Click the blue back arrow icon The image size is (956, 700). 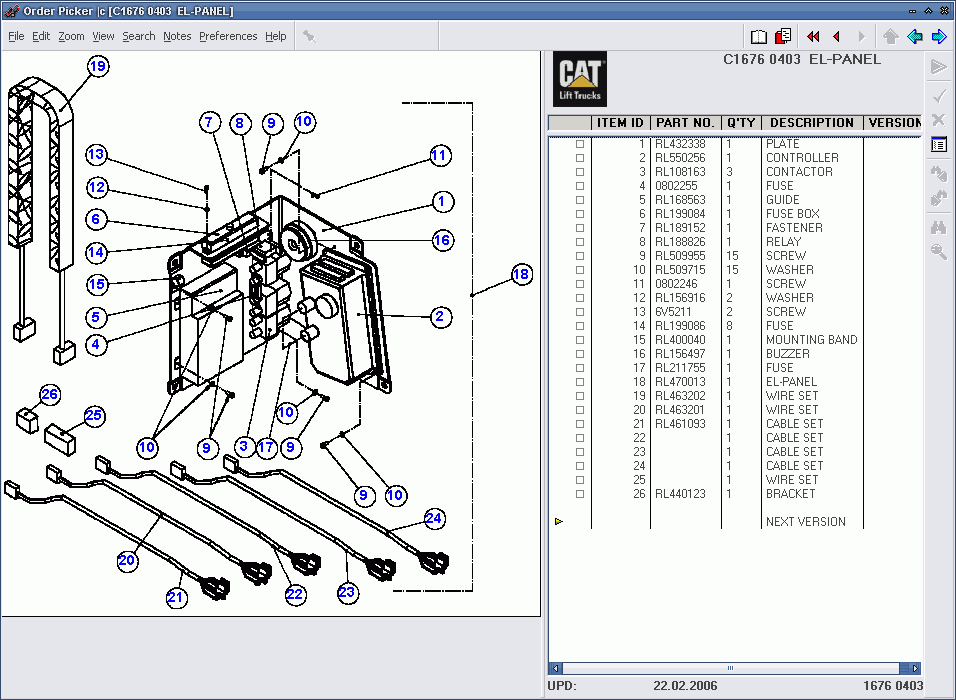[x=914, y=36]
